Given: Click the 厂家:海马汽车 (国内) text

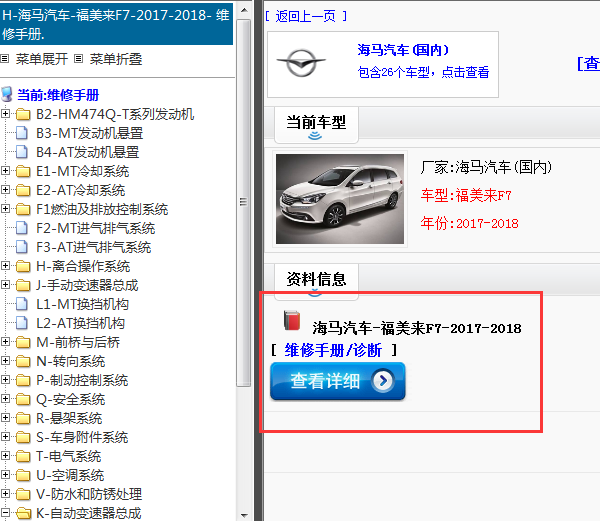Looking at the screenshot, I should tap(486, 167).
